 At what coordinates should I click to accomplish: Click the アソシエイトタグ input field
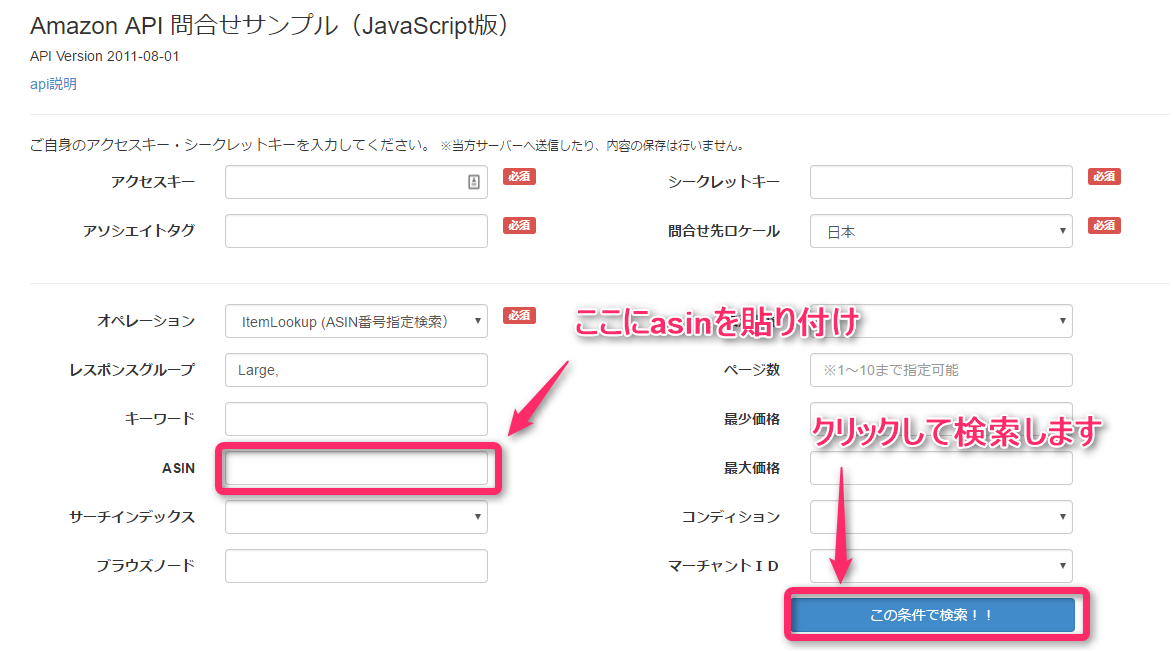tap(356, 231)
